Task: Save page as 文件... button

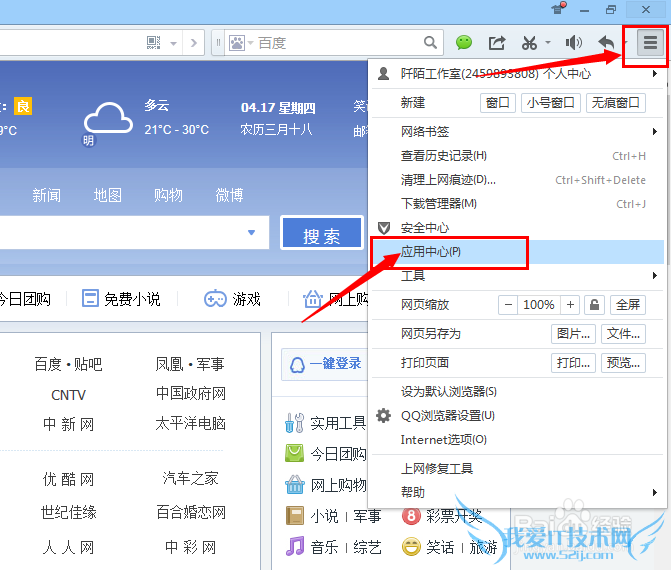Action: coord(623,333)
